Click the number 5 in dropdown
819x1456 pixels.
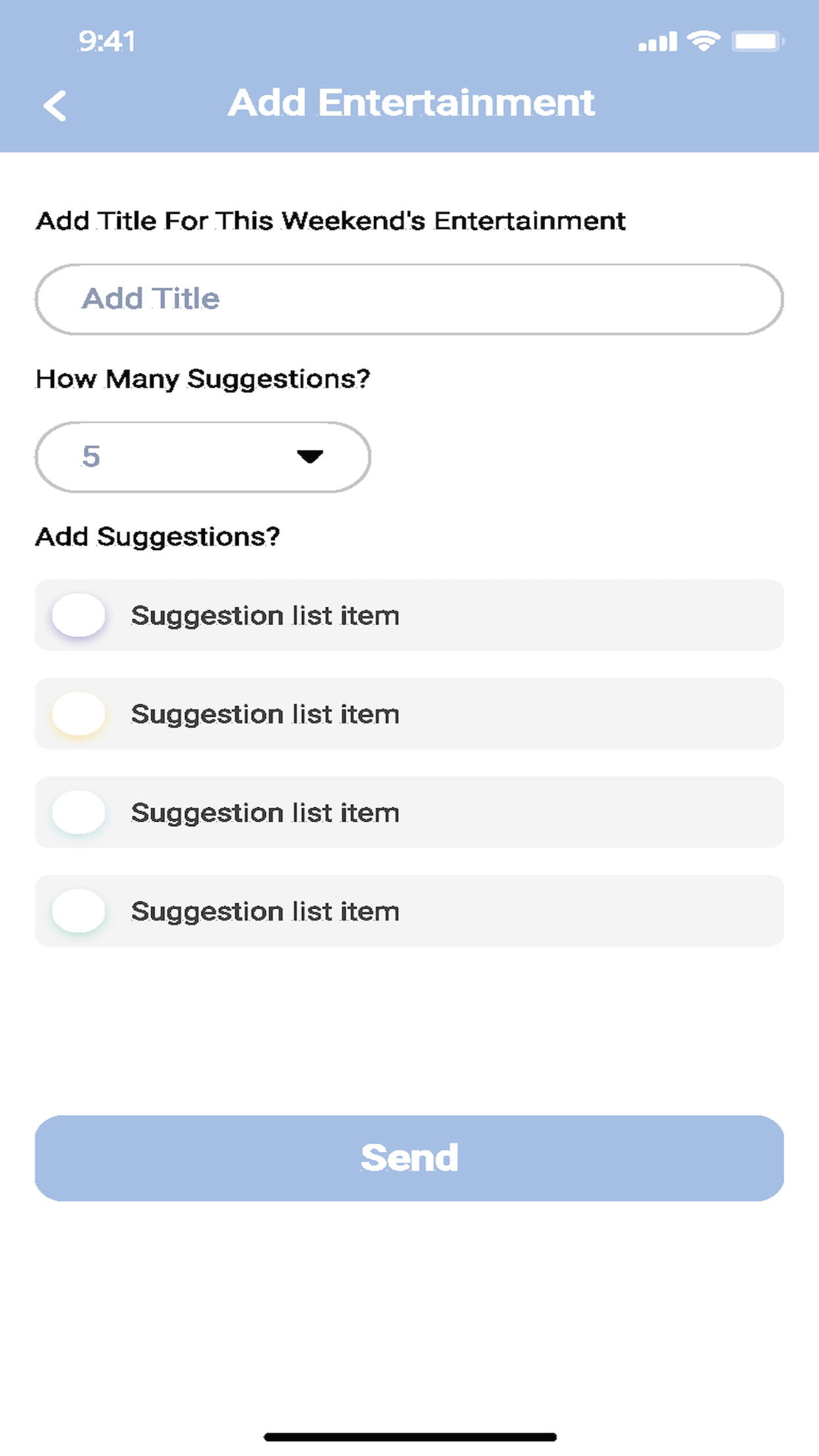click(91, 456)
